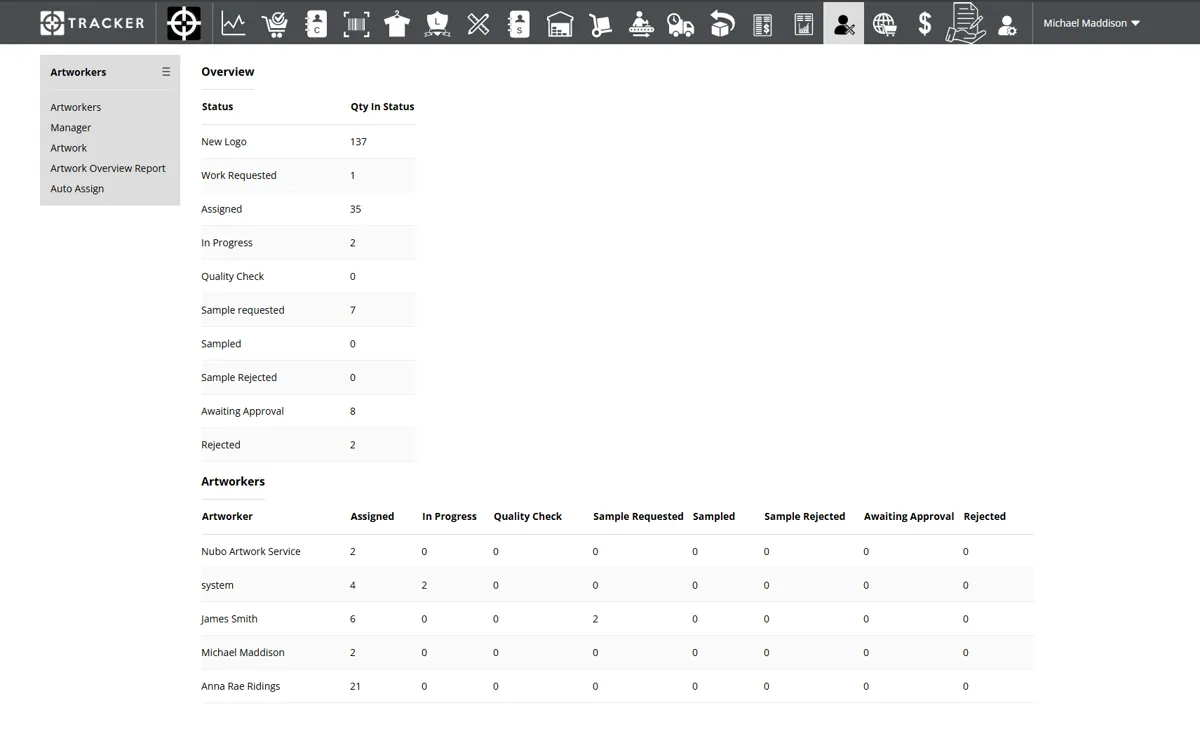Image resolution: width=1200 pixels, height=755 pixels.
Task: Click the Awaiting Approval status in Overview
Action: [242, 411]
